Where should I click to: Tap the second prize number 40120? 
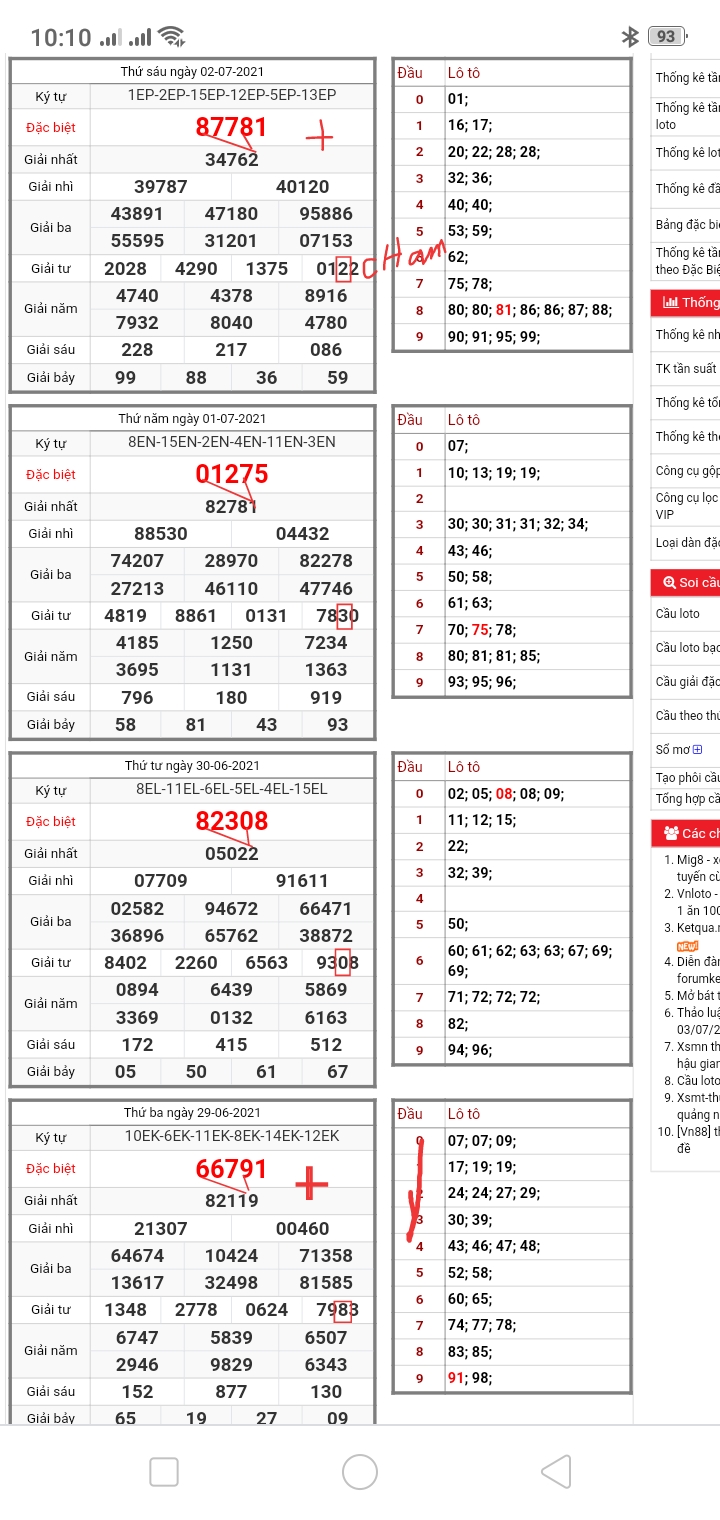tap(303, 186)
